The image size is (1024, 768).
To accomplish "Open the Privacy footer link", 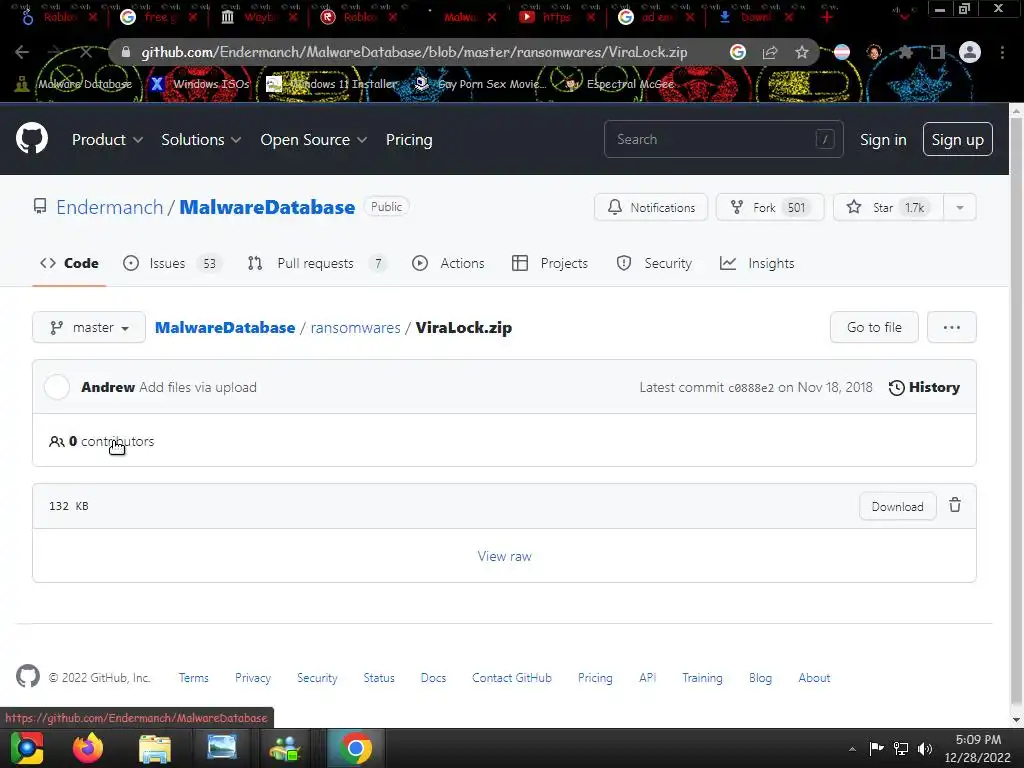I will click(253, 678).
